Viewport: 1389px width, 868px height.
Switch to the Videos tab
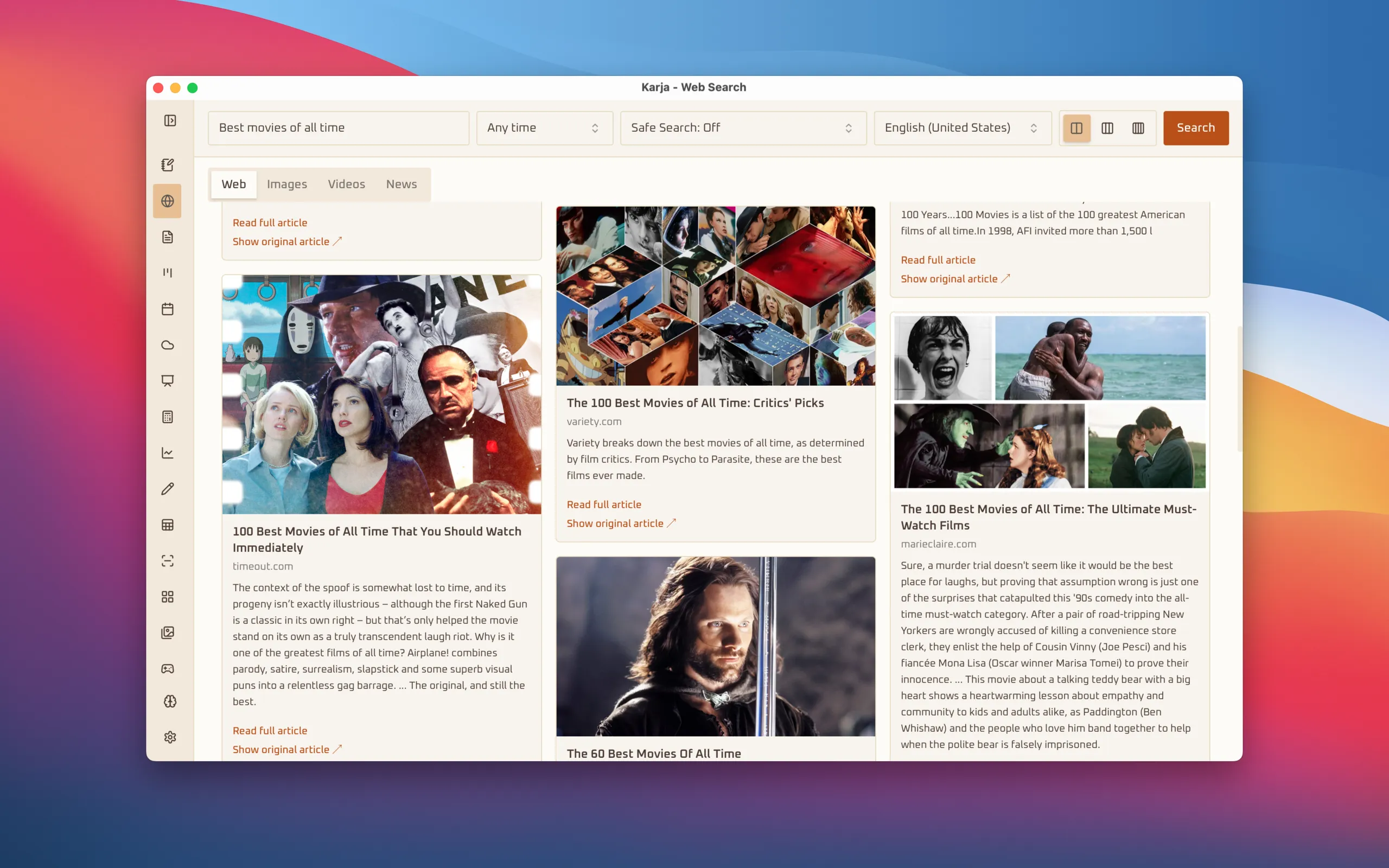[346, 184]
